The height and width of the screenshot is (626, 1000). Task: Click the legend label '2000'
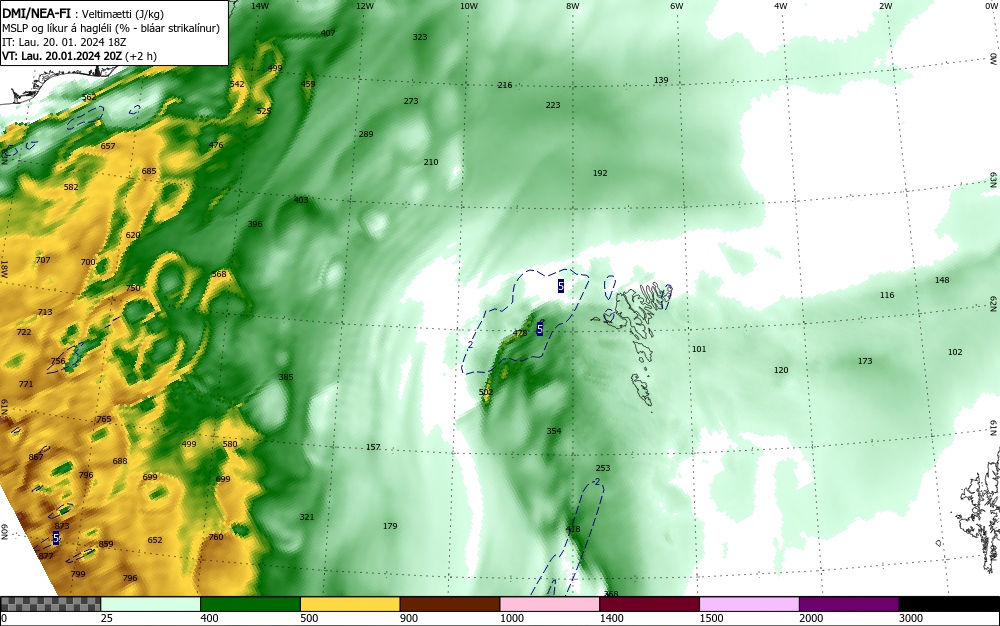811,618
